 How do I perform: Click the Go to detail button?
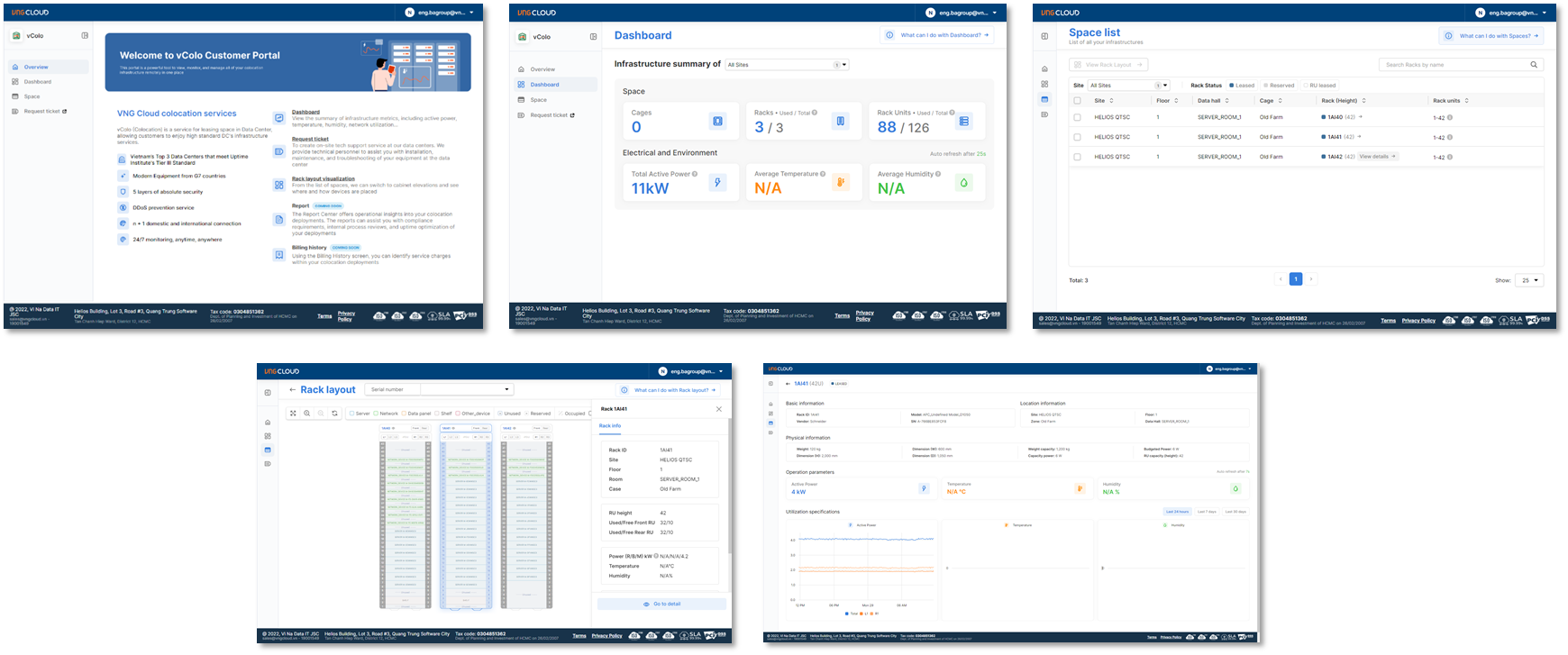661,604
